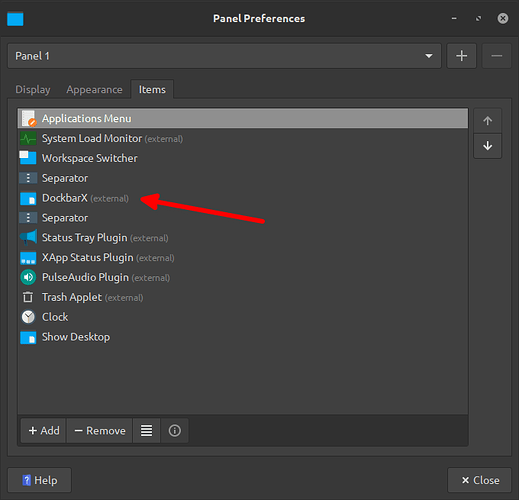Click the System Load Monitor graph icon
The image size is (519, 500).
(x=28, y=138)
